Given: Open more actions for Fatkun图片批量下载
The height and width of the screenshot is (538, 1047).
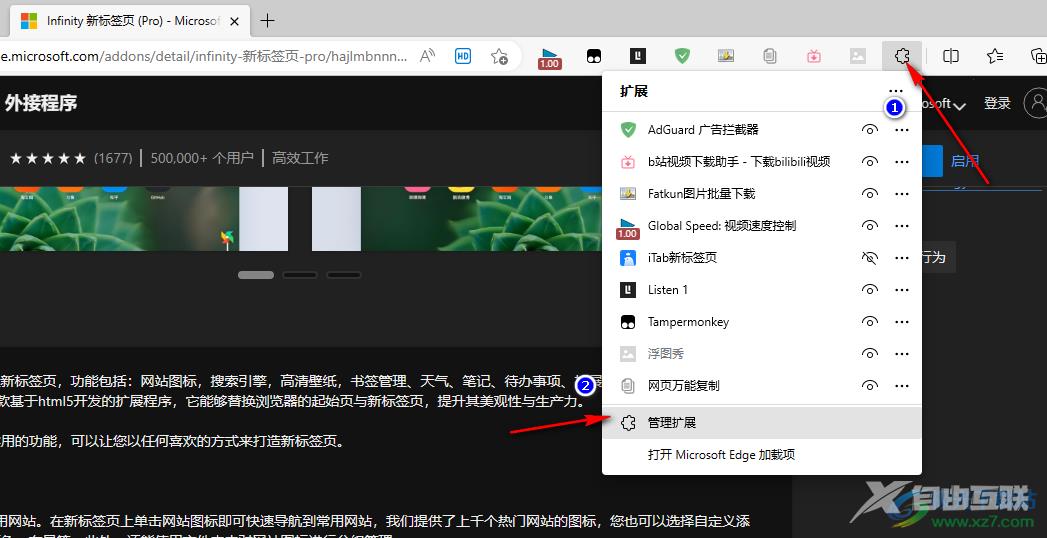Looking at the screenshot, I should (901, 194).
